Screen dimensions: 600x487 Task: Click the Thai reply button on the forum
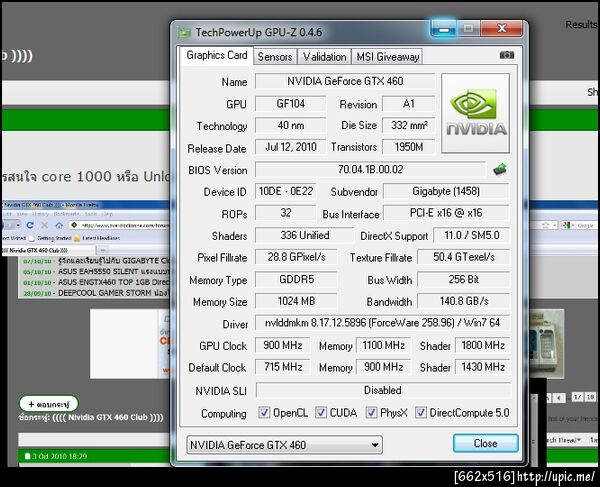(49, 404)
